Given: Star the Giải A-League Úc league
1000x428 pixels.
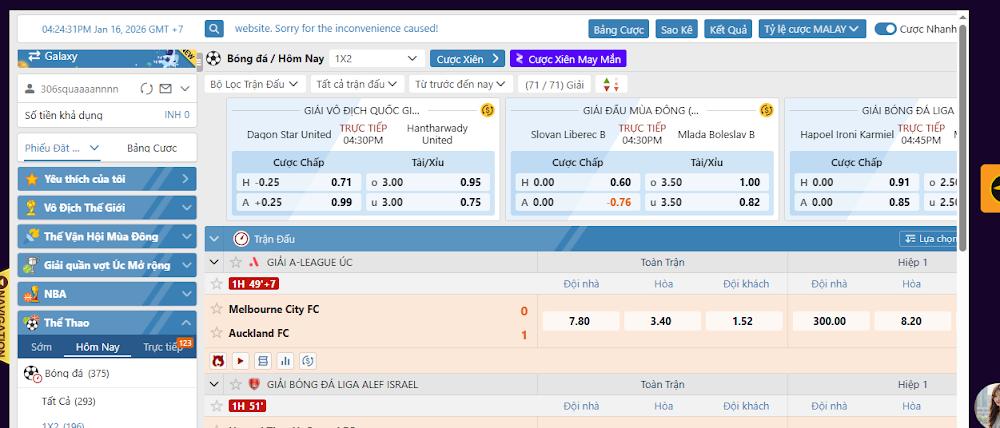Looking at the screenshot, I should coord(236,262).
